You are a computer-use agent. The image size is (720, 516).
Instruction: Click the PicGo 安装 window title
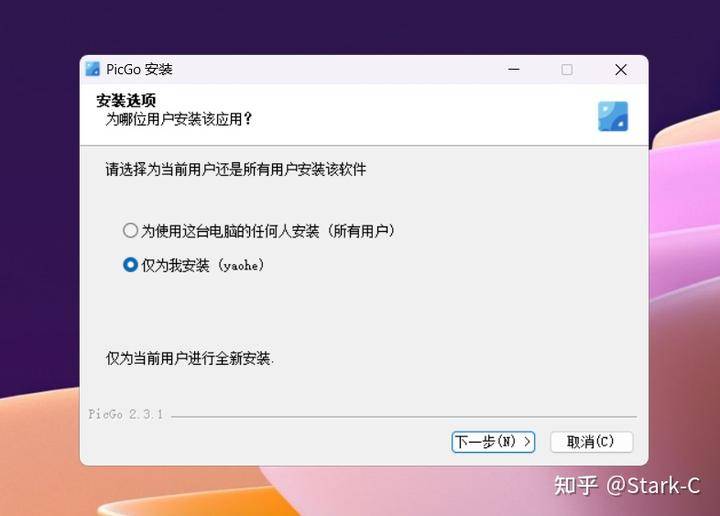pyautogui.click(x=139, y=69)
